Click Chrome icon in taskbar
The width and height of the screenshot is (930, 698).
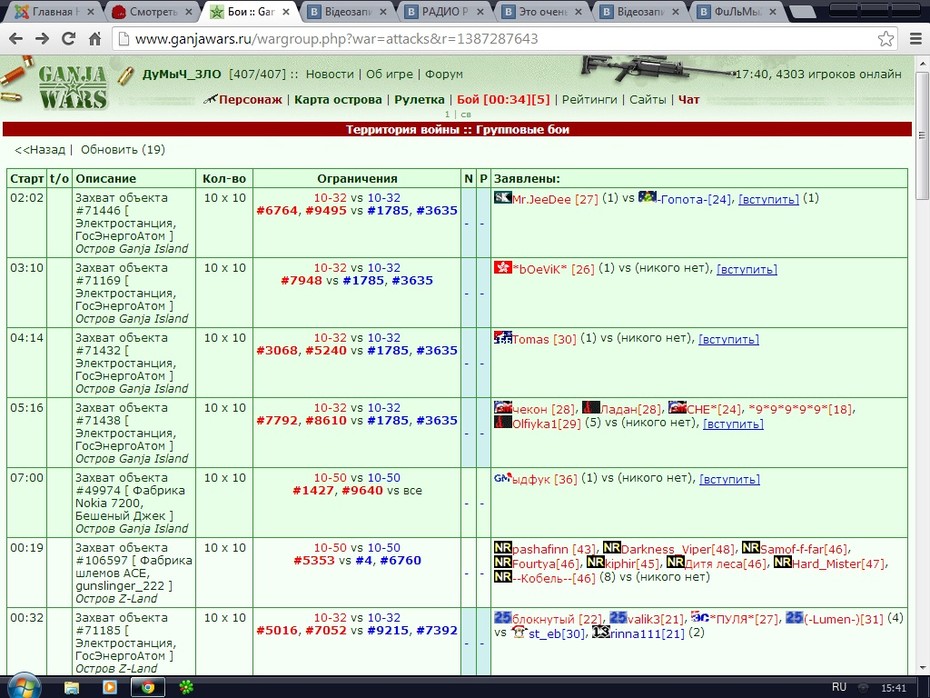tap(147, 687)
